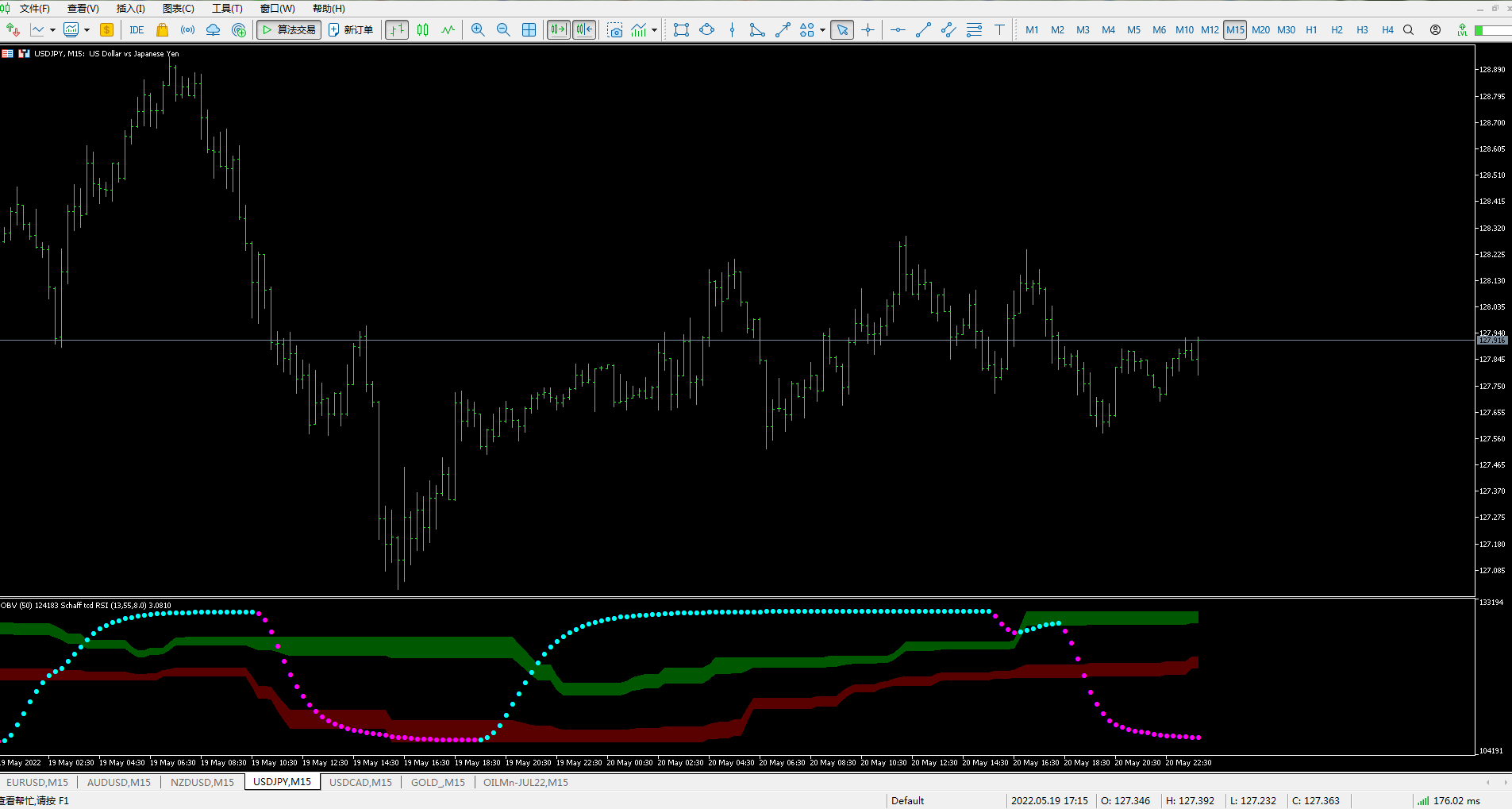The image size is (1512, 809).
Task: Open the 文件(F) File menu
Action: click(x=35, y=9)
